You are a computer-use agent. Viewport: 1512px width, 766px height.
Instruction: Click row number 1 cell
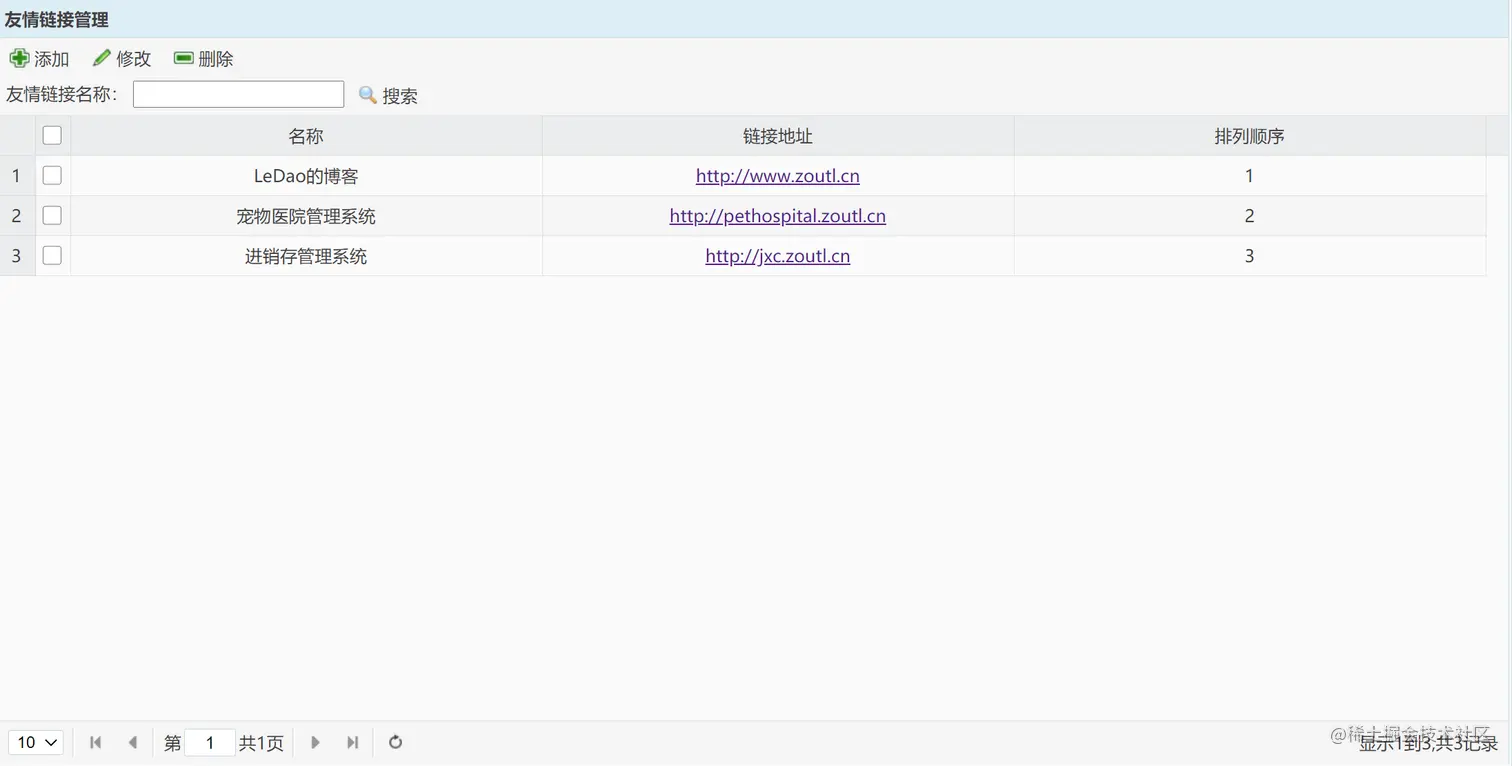click(x=16, y=176)
